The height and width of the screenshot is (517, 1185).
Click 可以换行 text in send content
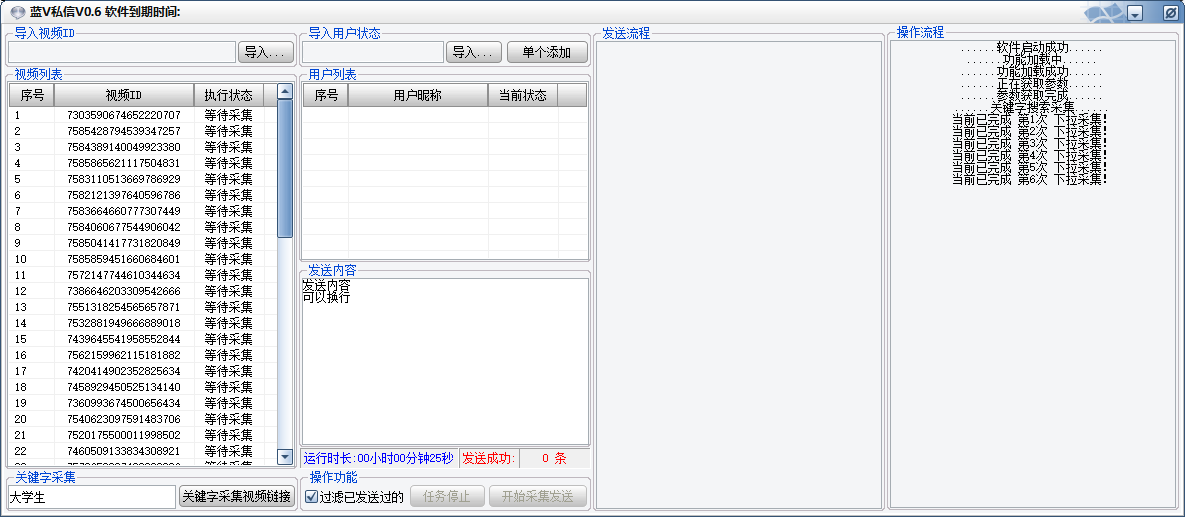pos(326,298)
